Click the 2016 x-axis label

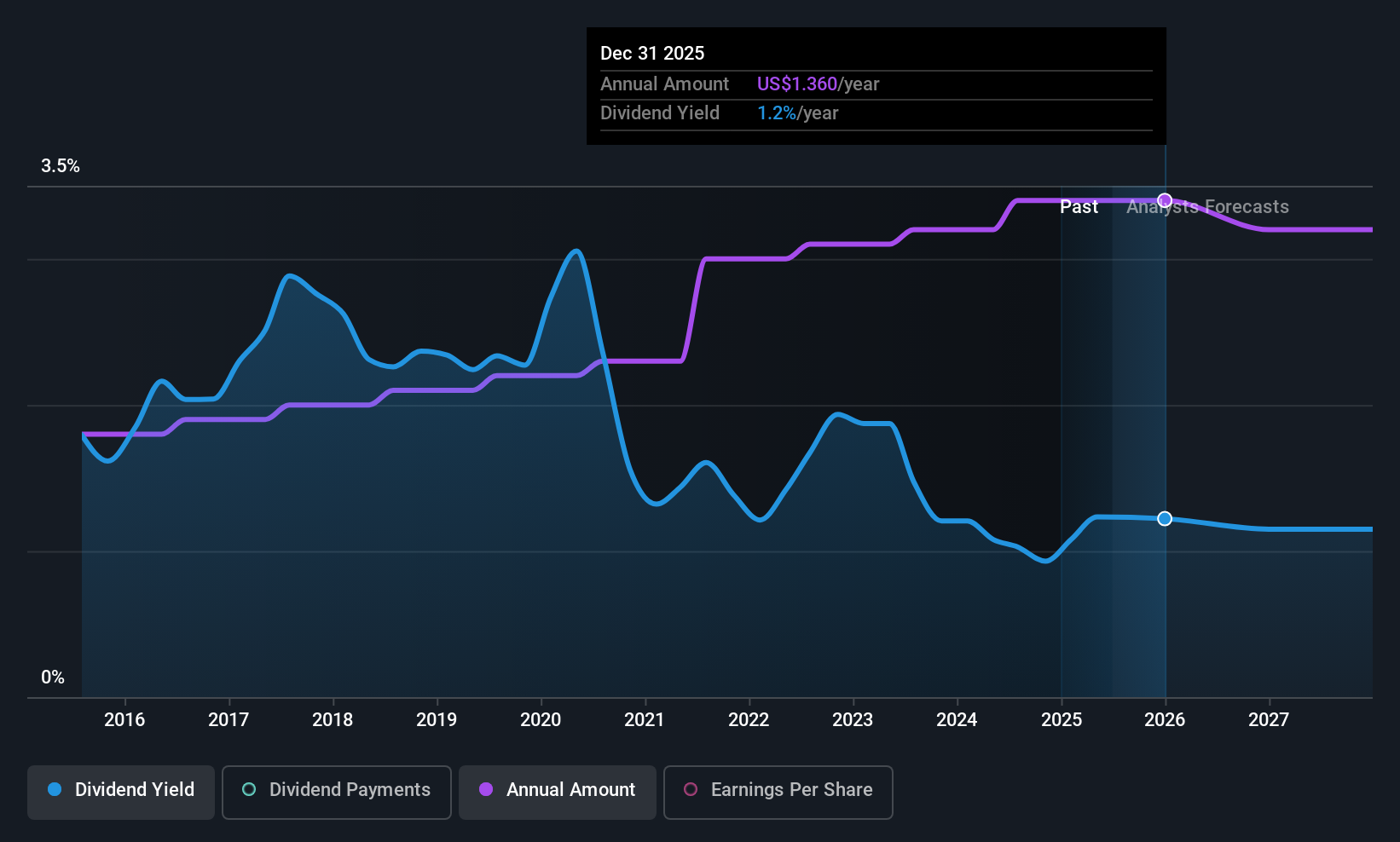(124, 720)
